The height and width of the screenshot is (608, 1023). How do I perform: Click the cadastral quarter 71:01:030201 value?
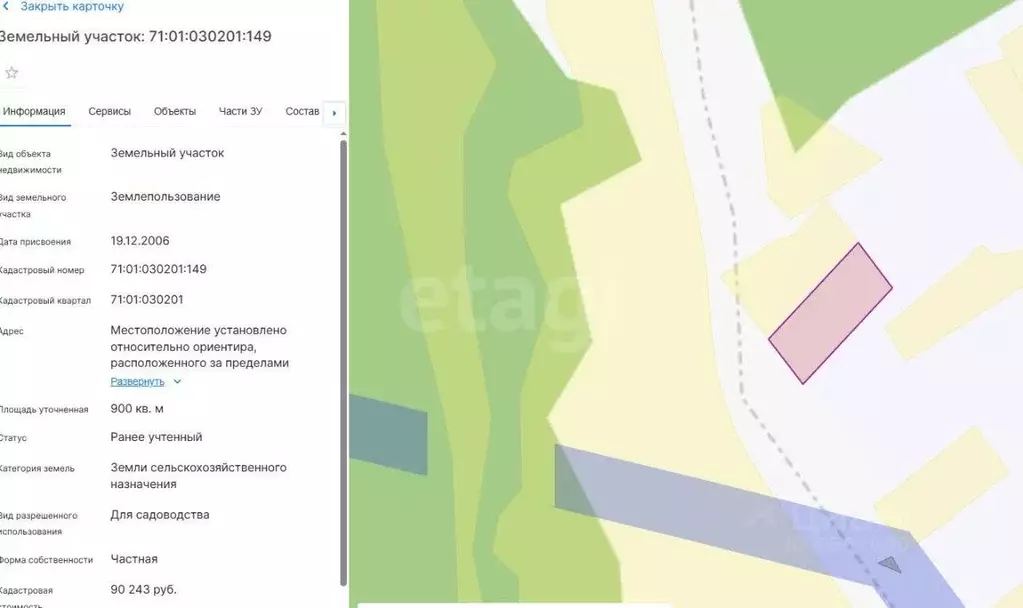[x=147, y=300]
